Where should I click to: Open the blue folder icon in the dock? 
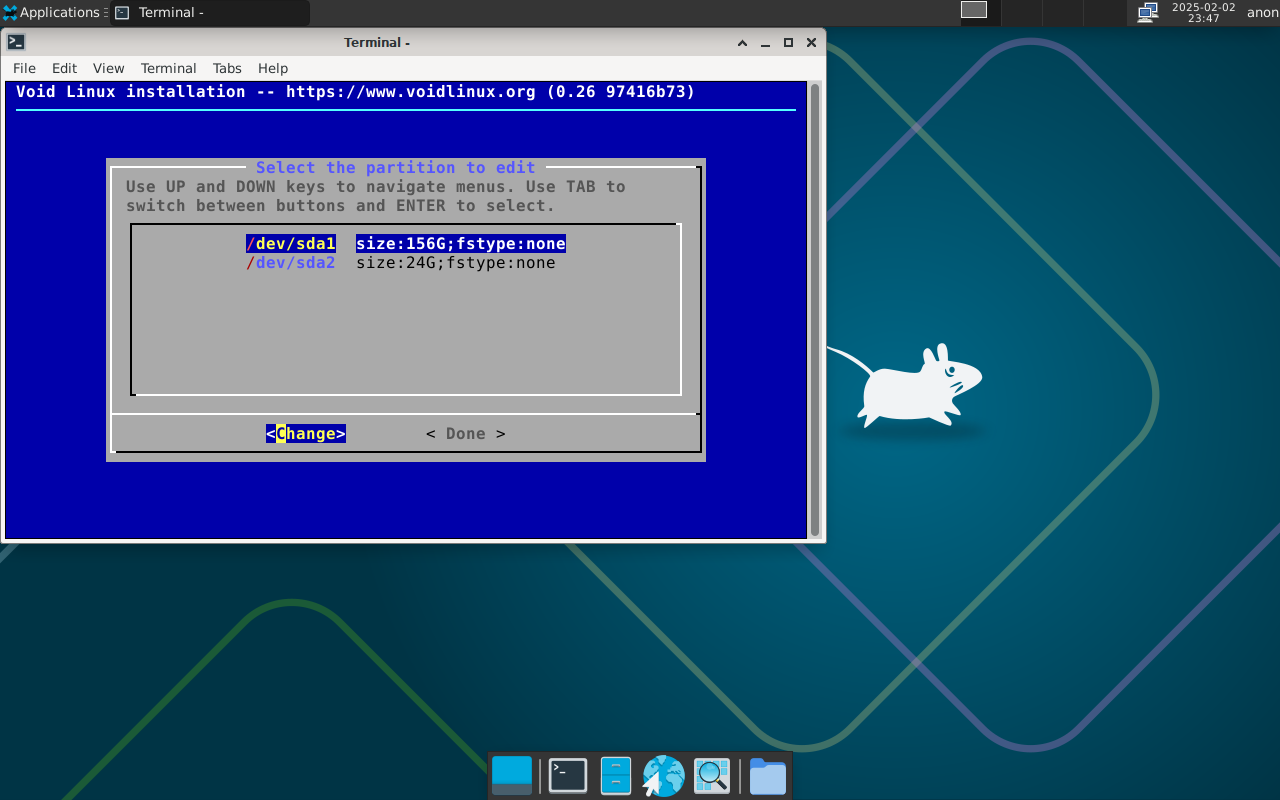pyautogui.click(x=768, y=776)
